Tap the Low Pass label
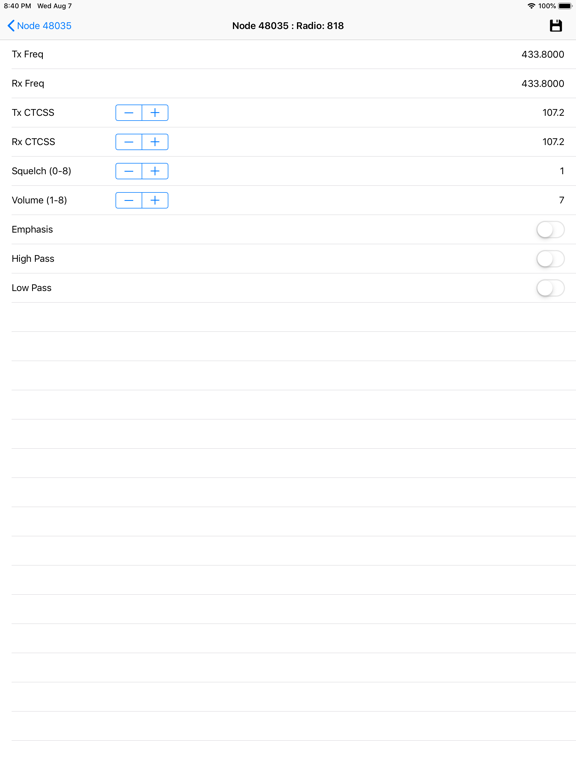576x768 pixels. pos(31,288)
